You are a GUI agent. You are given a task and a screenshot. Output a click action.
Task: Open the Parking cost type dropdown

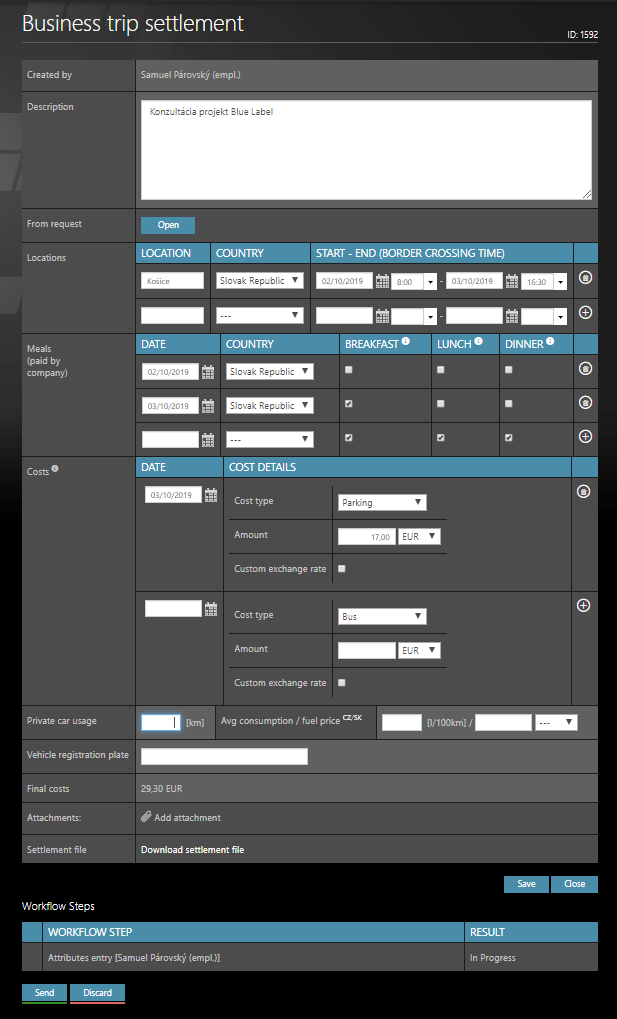click(x=382, y=502)
